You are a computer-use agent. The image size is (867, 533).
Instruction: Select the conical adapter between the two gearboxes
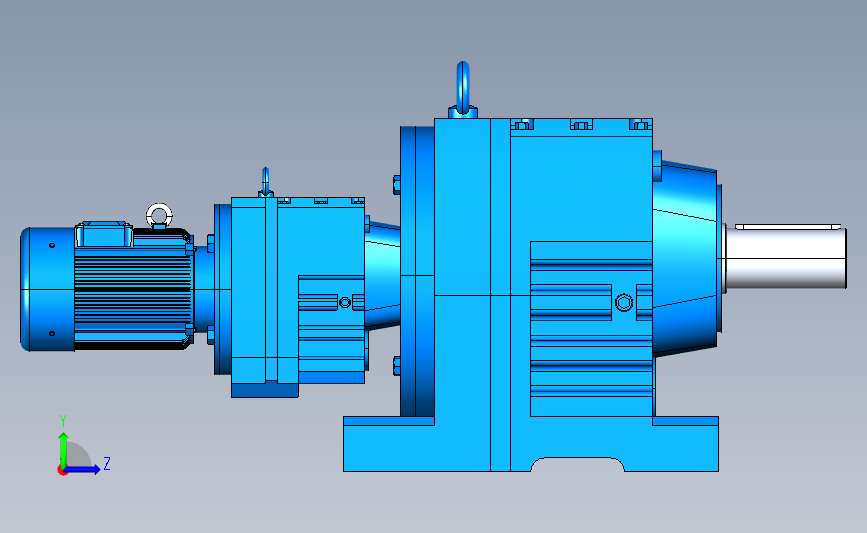pyautogui.click(x=383, y=275)
